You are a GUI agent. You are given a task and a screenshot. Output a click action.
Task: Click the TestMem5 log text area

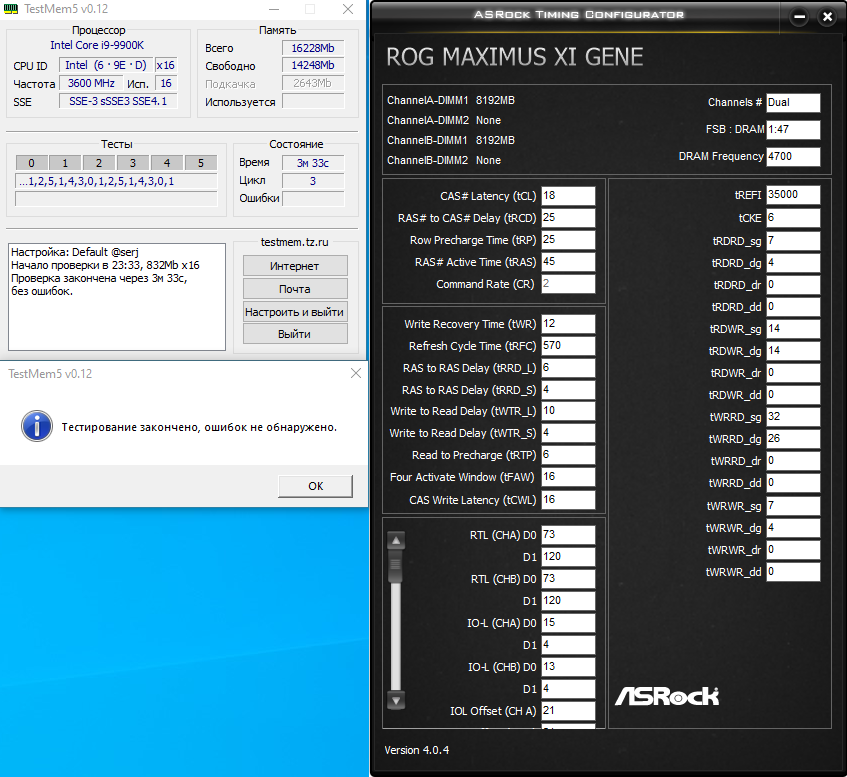(x=117, y=297)
